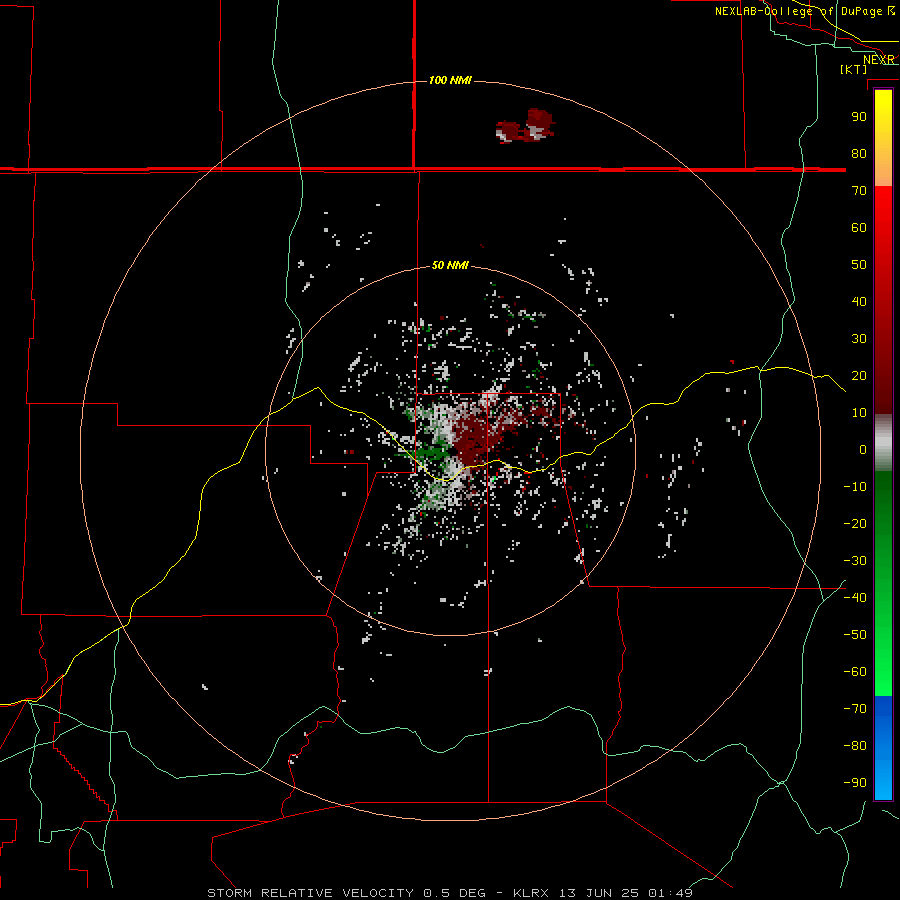Click the -60 value on the color scale
The height and width of the screenshot is (900, 900).
tap(855, 672)
